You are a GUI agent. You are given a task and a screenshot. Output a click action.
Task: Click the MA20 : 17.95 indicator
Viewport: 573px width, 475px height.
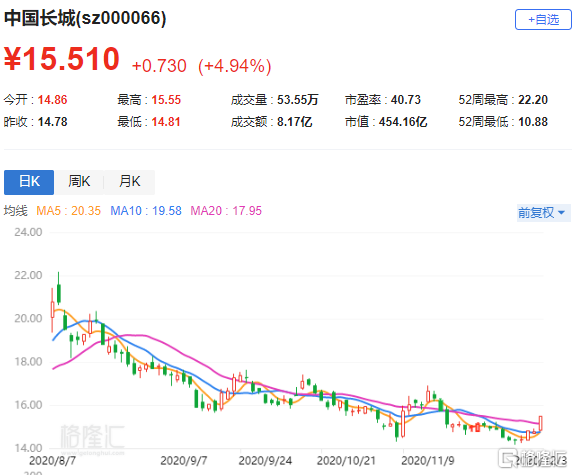(x=226, y=211)
